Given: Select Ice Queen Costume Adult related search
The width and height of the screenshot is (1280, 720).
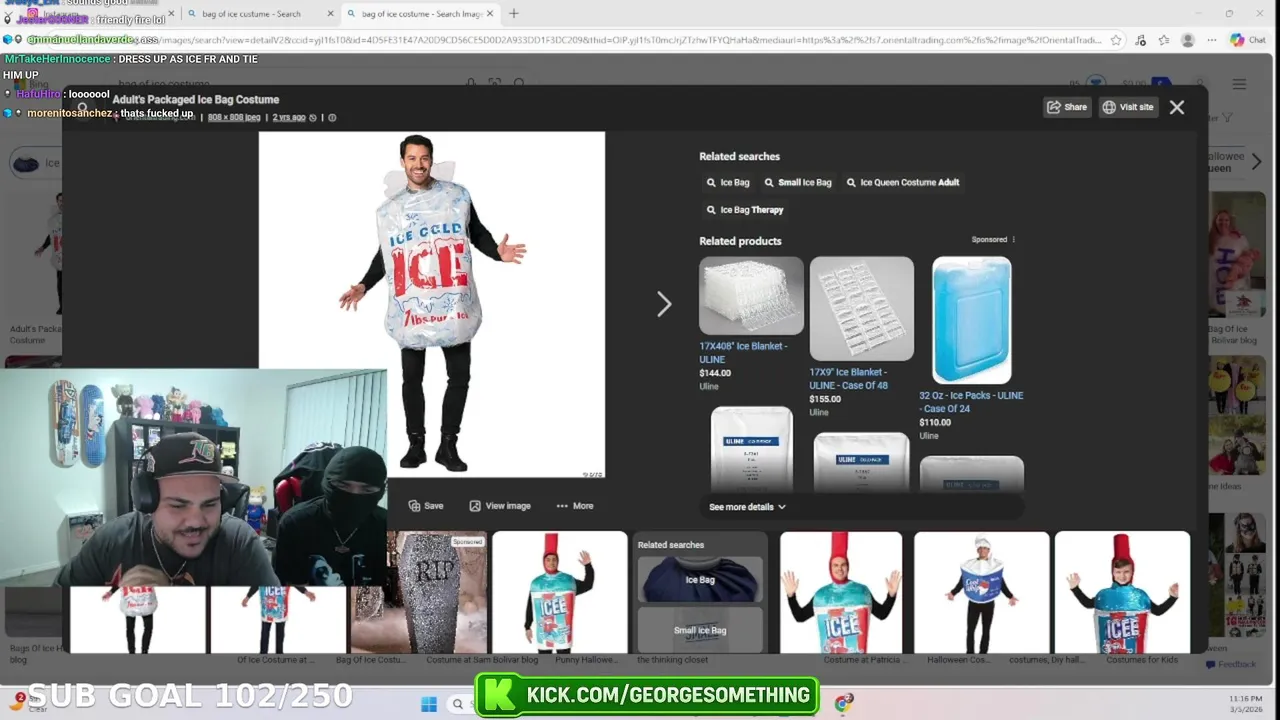Looking at the screenshot, I should click(x=903, y=183).
